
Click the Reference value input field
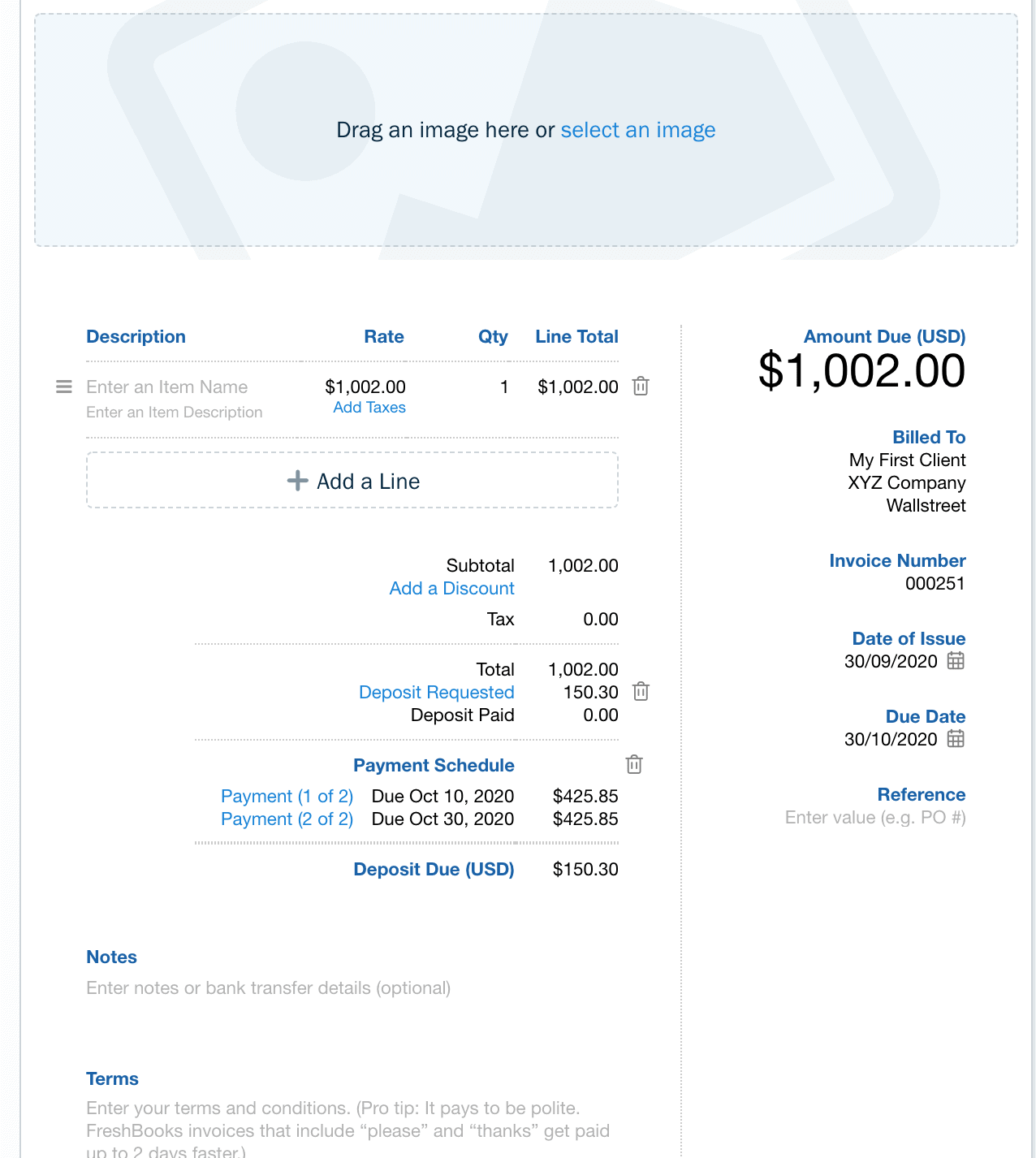click(x=875, y=818)
